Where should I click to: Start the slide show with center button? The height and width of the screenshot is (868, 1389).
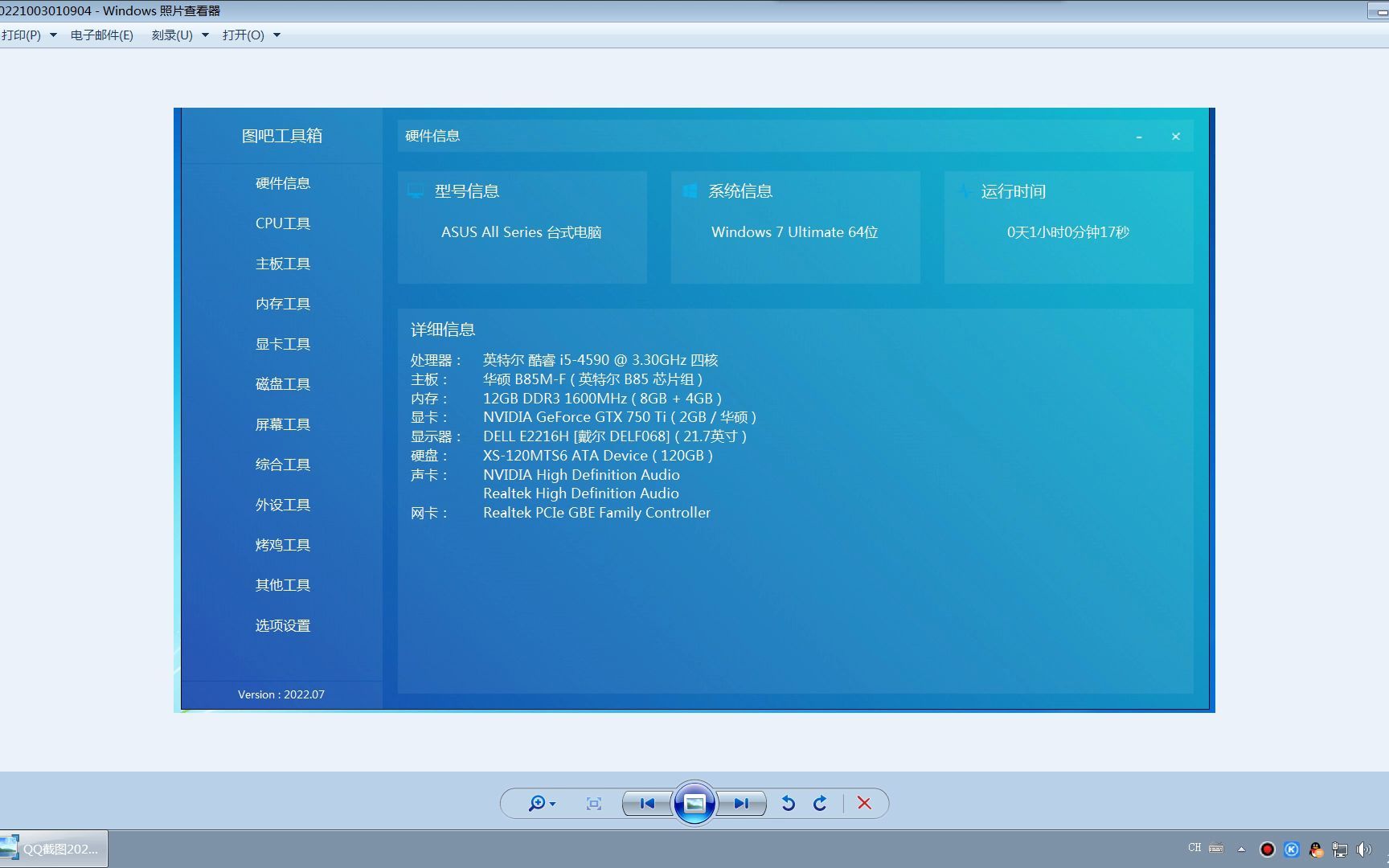694,803
